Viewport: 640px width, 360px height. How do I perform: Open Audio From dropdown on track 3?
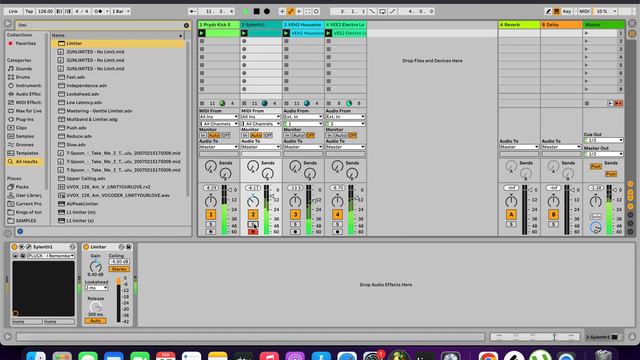point(303,117)
